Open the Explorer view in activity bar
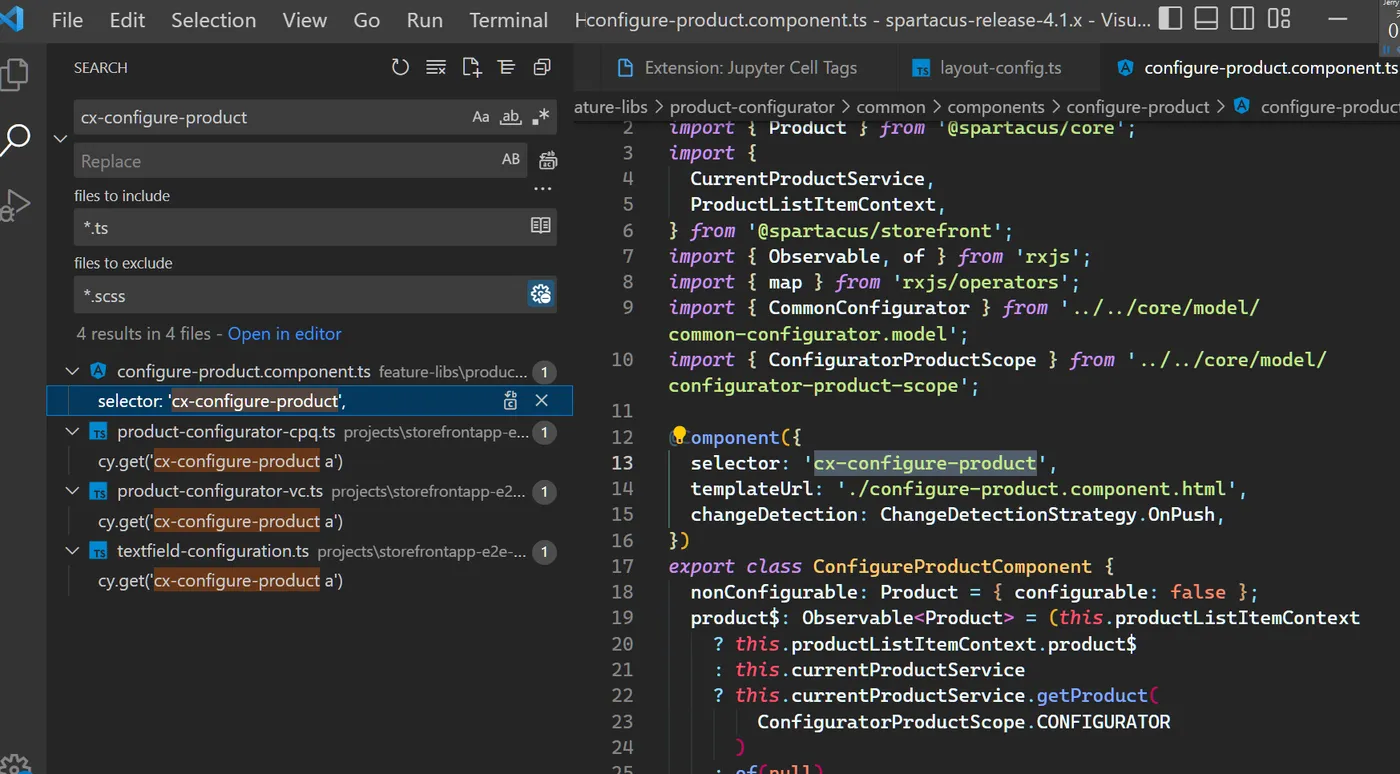The image size is (1400, 774). tap(14, 75)
